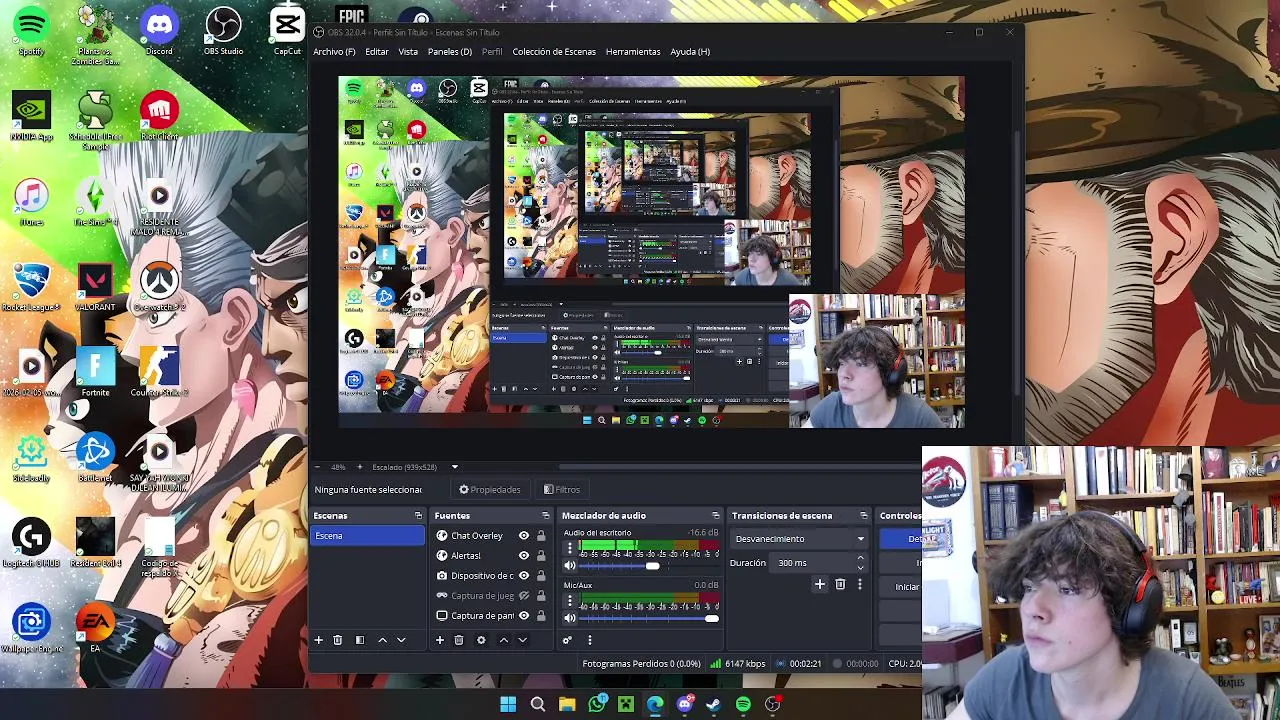This screenshot has width=1280, height=720.
Task: Show Captura de juego source eye
Action: 523,596
